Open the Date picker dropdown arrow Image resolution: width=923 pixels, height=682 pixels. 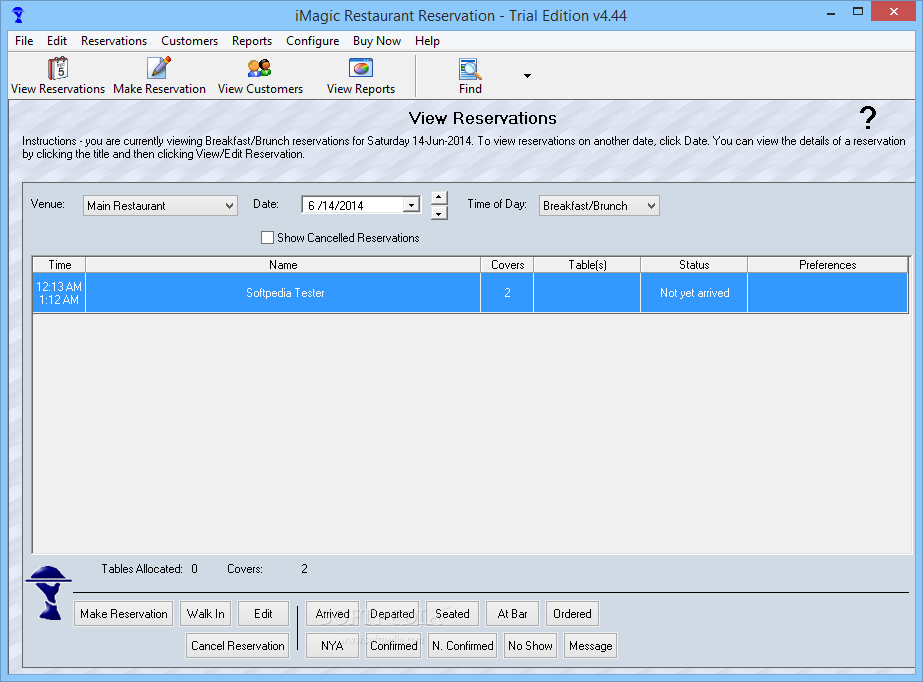pyautogui.click(x=411, y=205)
